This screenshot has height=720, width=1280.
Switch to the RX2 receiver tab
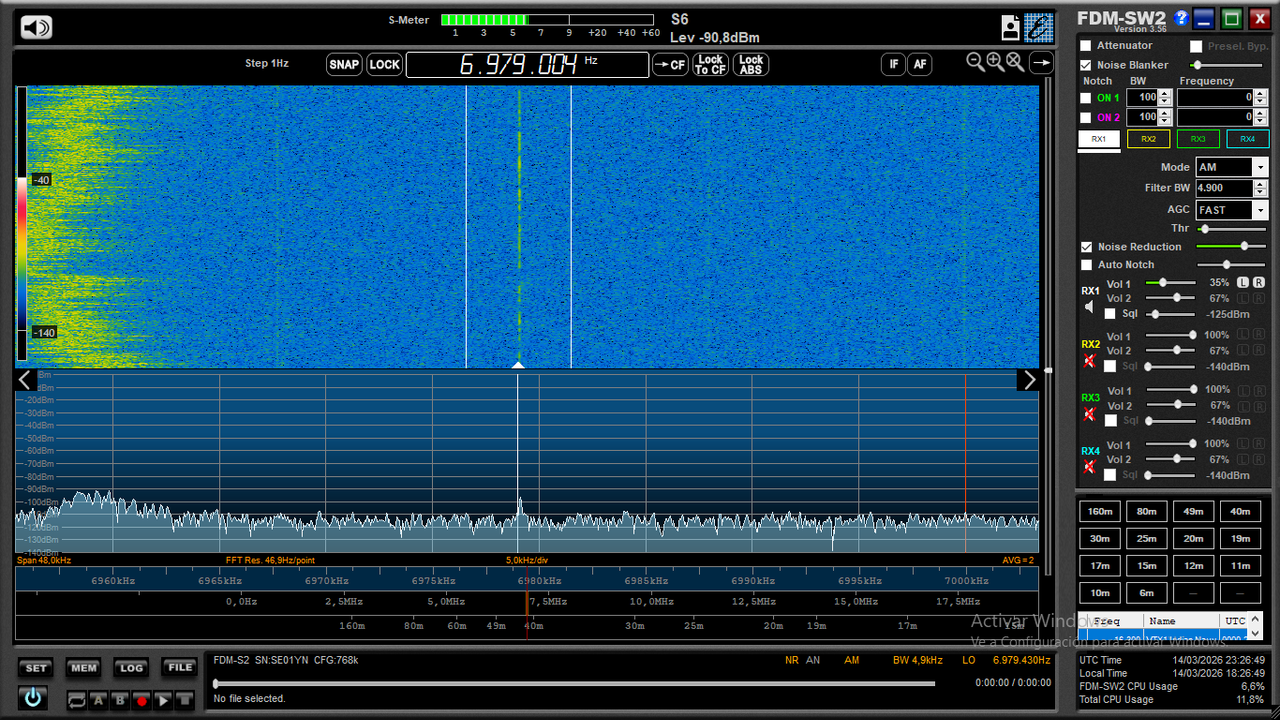(x=1148, y=139)
